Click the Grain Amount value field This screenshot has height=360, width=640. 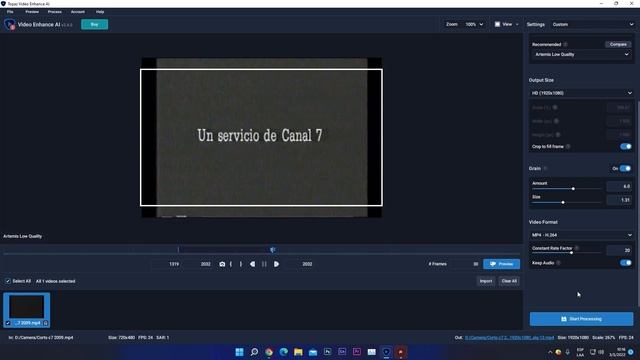(x=619, y=186)
